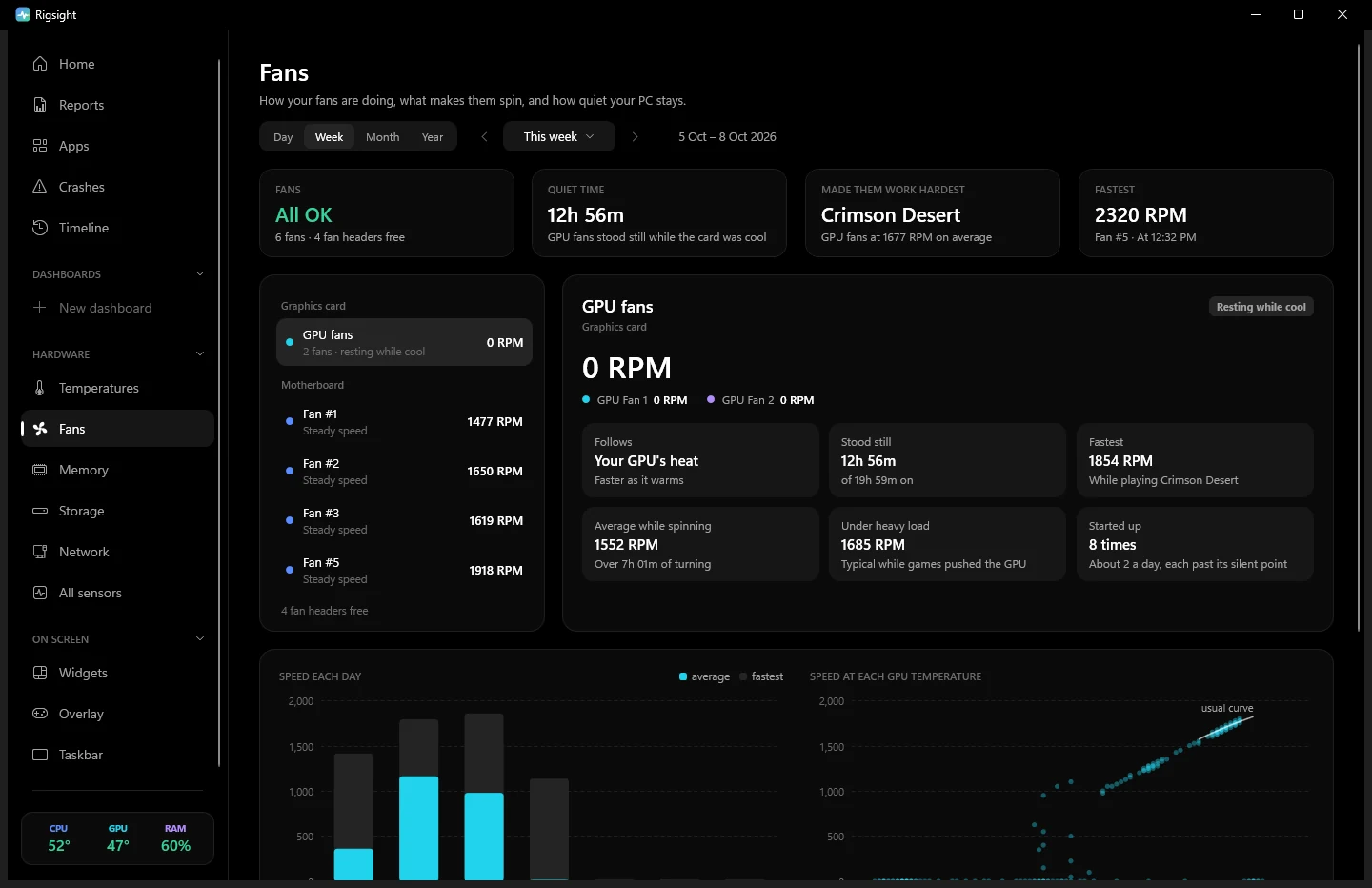Click the Widgets icon
Screen dimensions: 1372x888
(40, 673)
